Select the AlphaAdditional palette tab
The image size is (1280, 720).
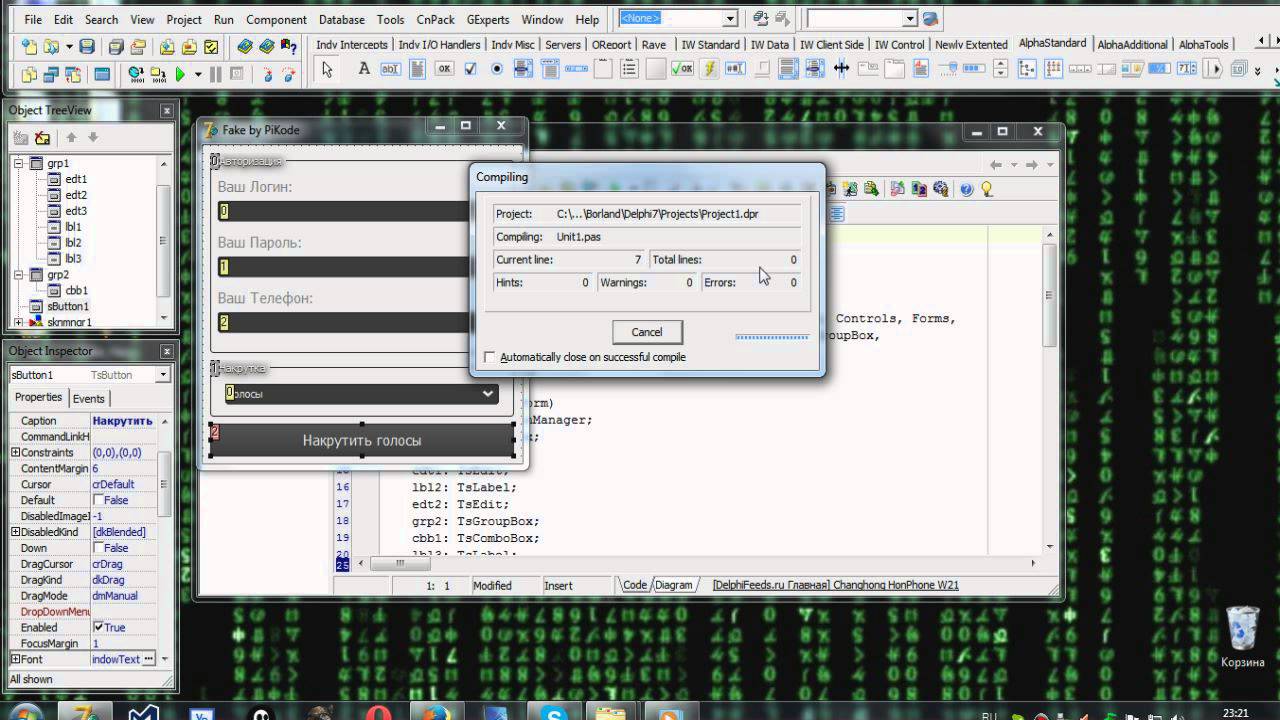(x=1132, y=45)
